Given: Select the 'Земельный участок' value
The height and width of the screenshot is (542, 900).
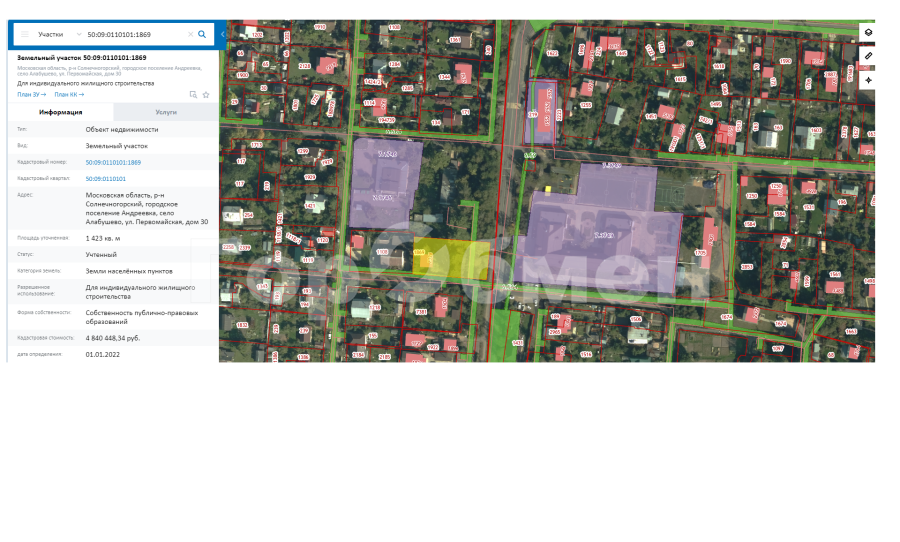Looking at the screenshot, I should tap(117, 146).
